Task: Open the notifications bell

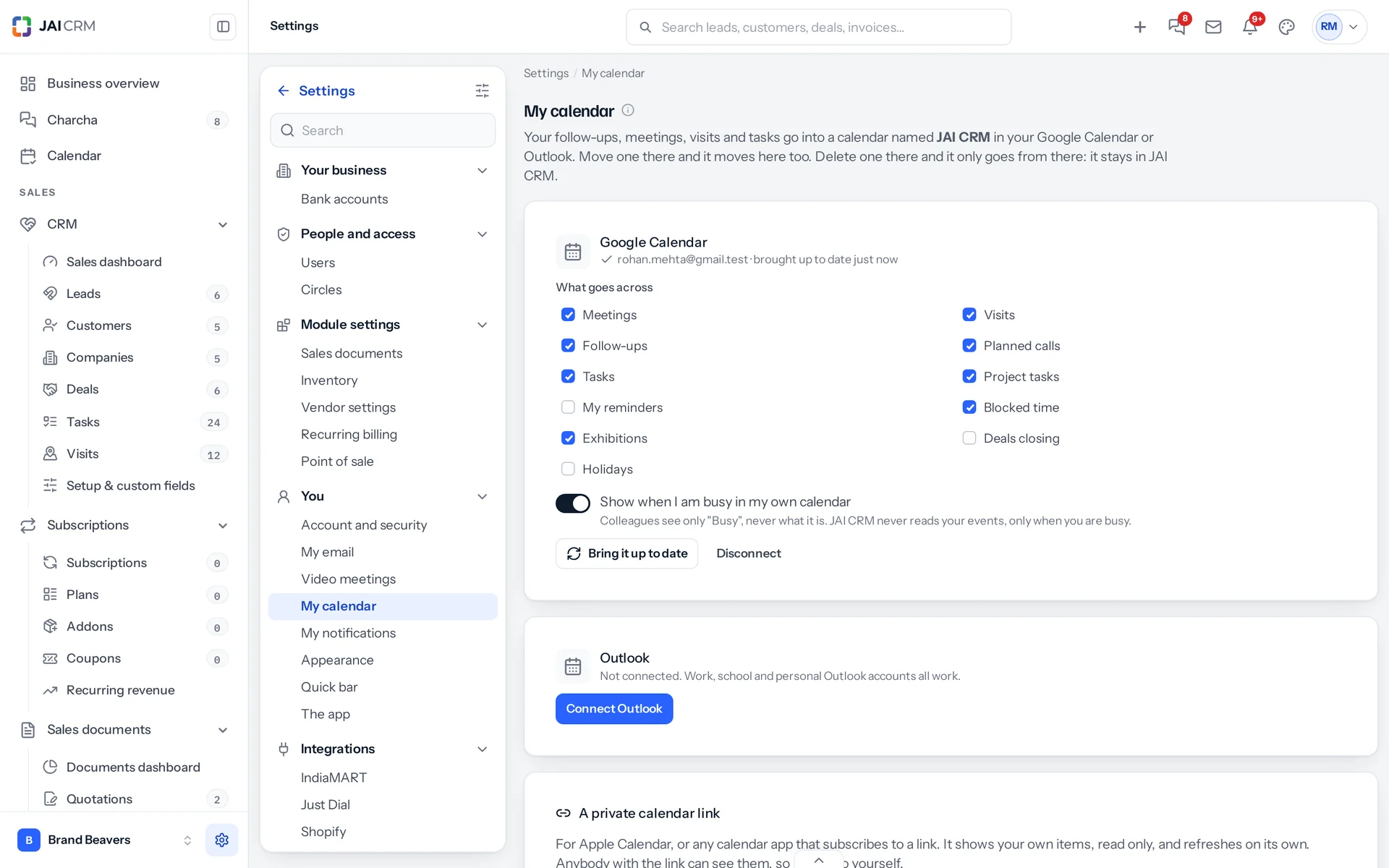Action: 1249,27
